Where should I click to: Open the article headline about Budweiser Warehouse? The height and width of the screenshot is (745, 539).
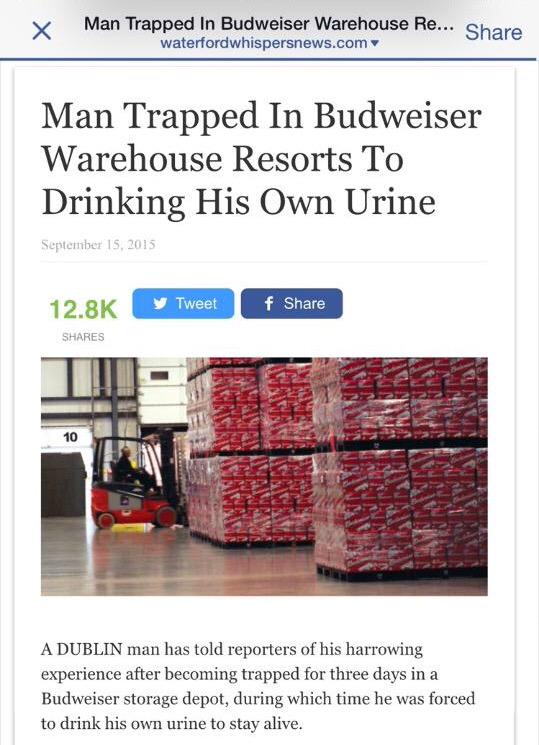click(261, 158)
